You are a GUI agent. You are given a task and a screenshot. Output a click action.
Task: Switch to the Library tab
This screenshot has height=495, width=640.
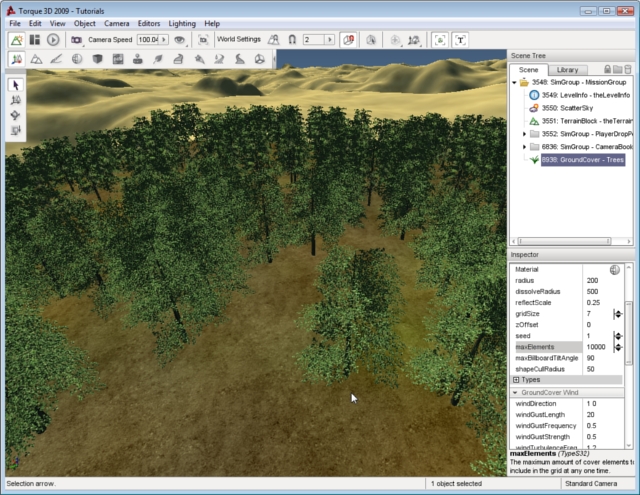[567, 69]
